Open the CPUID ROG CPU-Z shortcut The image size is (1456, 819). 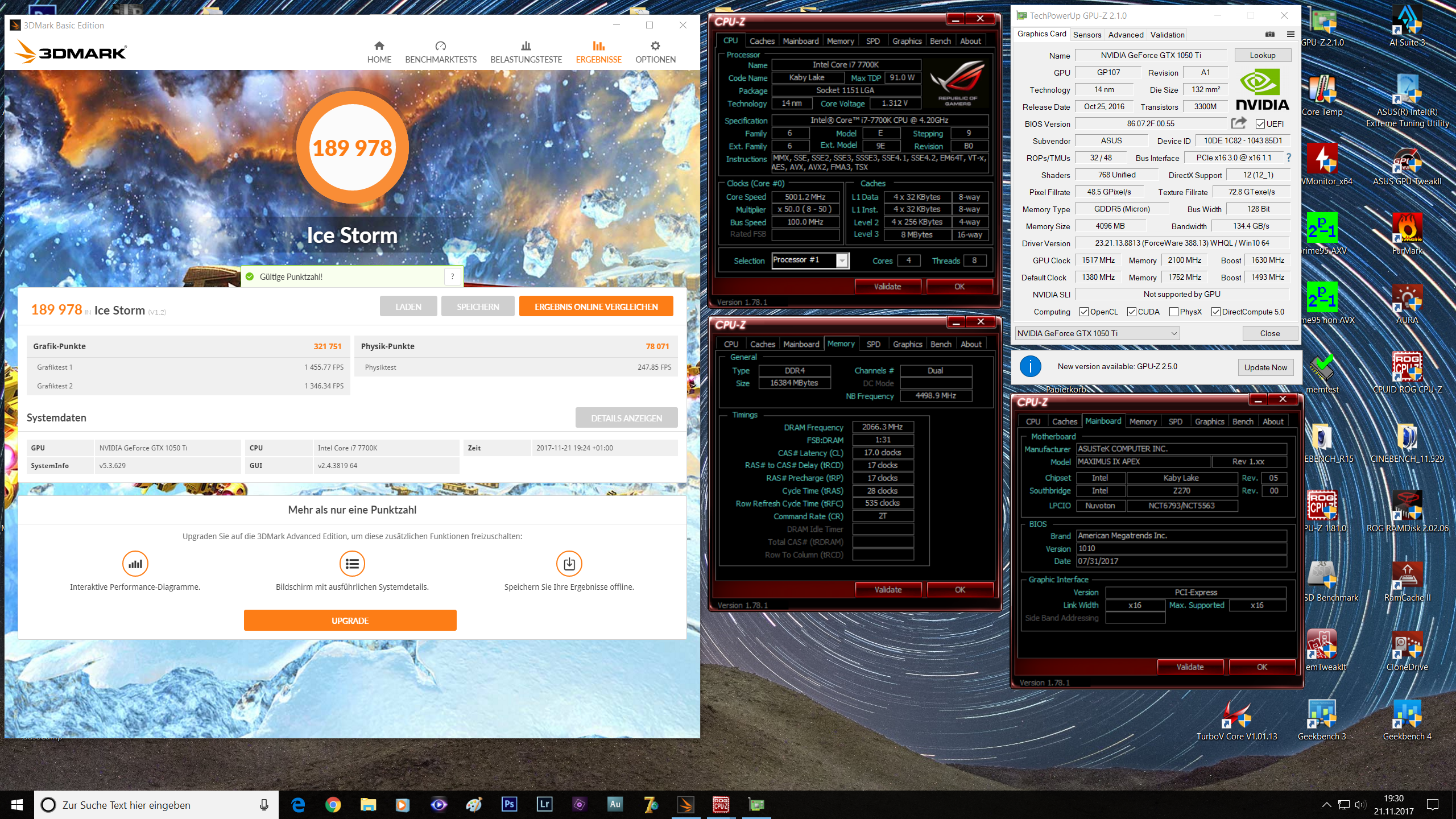[1407, 373]
